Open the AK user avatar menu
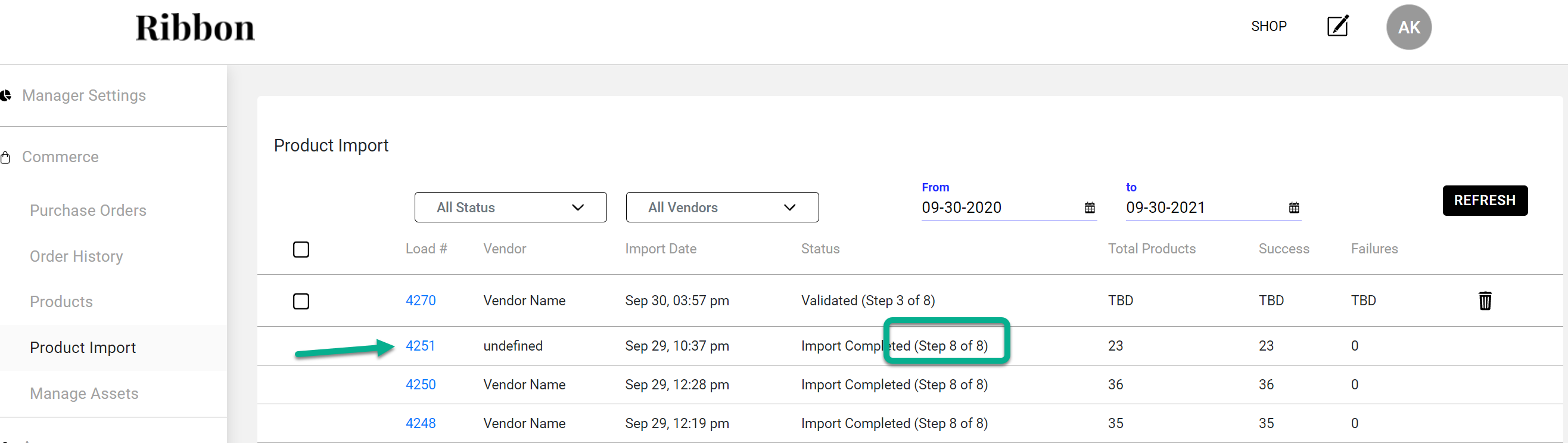This screenshot has width=1568, height=443. pos(1408,27)
